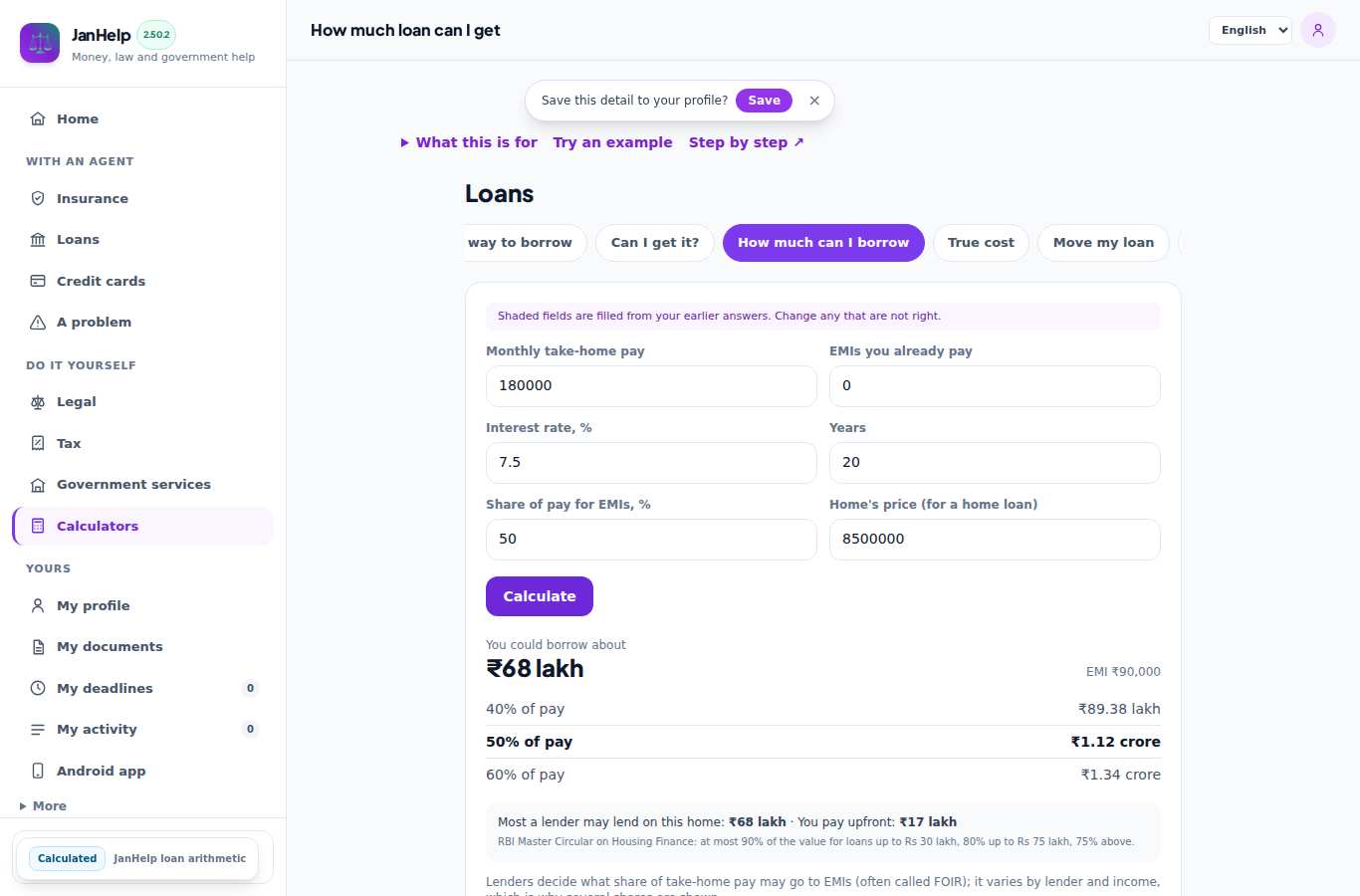Click the Share of pay for EMIs field
This screenshot has height=896, width=1360.
[x=651, y=539]
